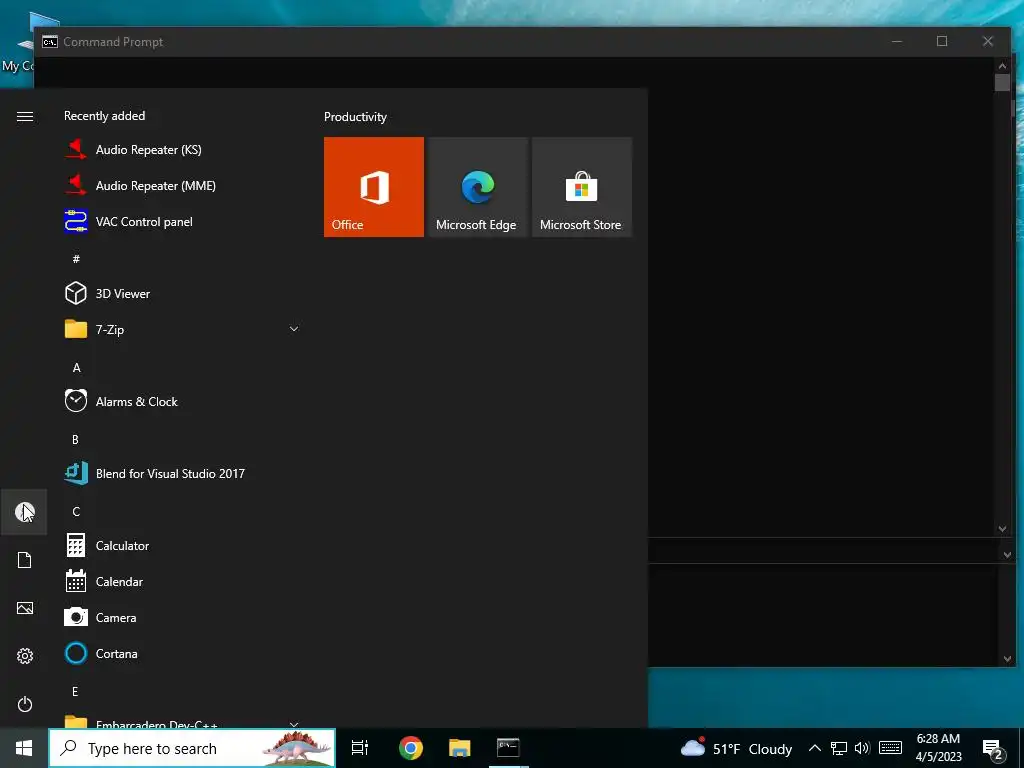
Task: Minimize the Command Prompt window
Action: point(897,41)
